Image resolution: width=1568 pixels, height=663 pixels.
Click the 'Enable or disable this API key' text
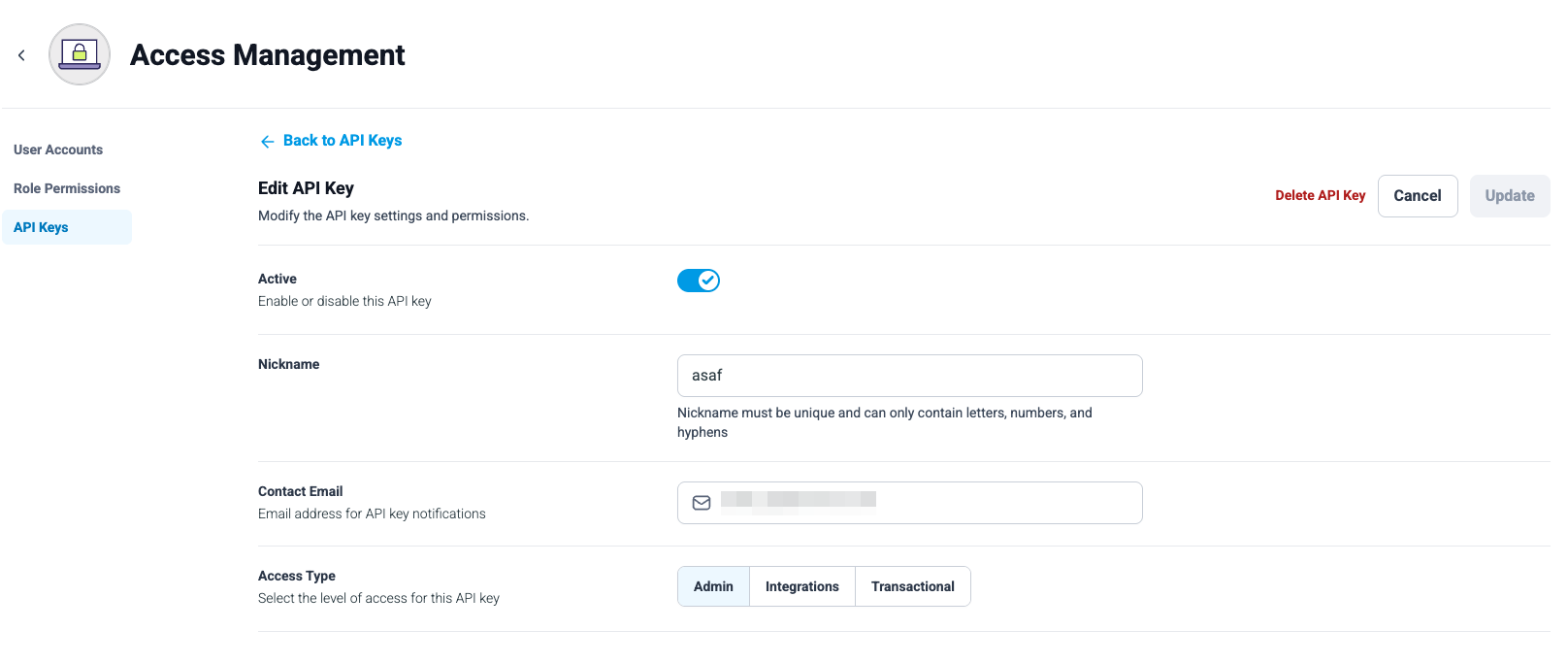[x=344, y=301]
